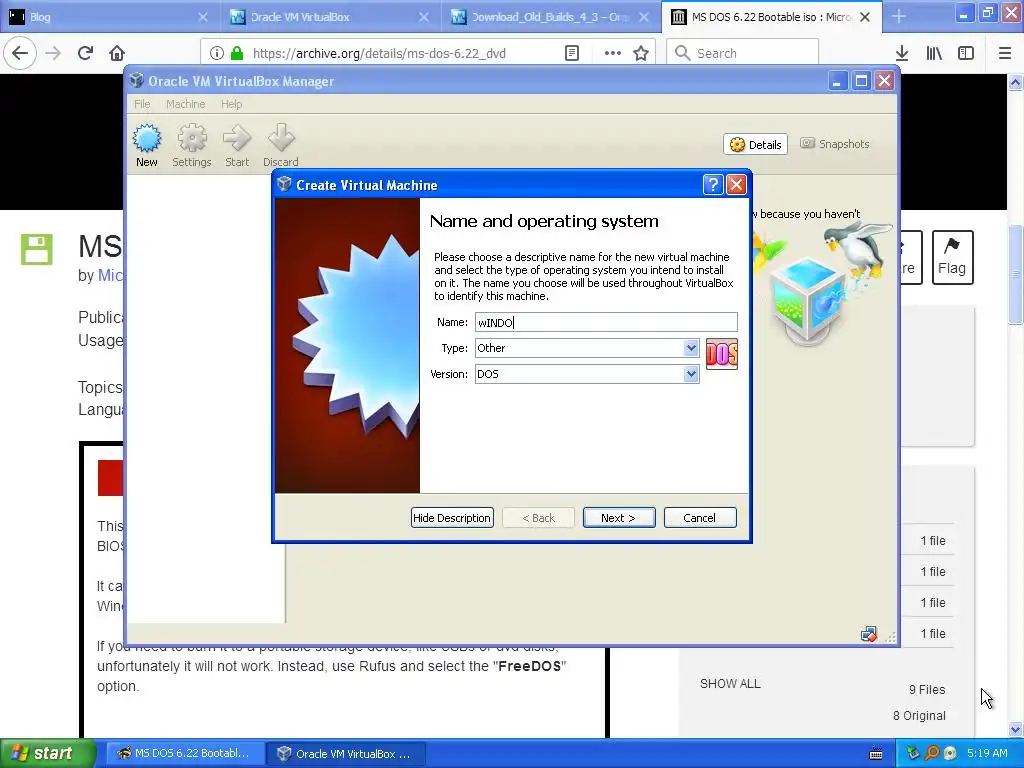Screen dimensions: 1024x768
Task: Click the New machine toolbar icon
Action: pyautogui.click(x=147, y=146)
